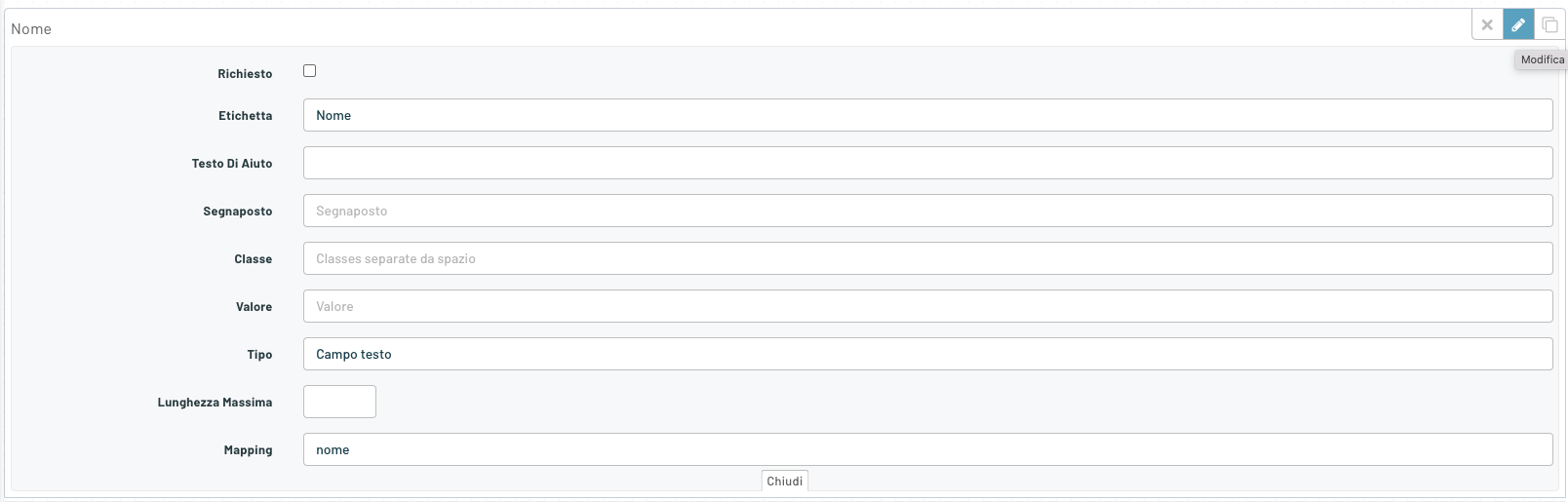Click the Valore input field
This screenshot has width=1568, height=502.
coord(927,306)
